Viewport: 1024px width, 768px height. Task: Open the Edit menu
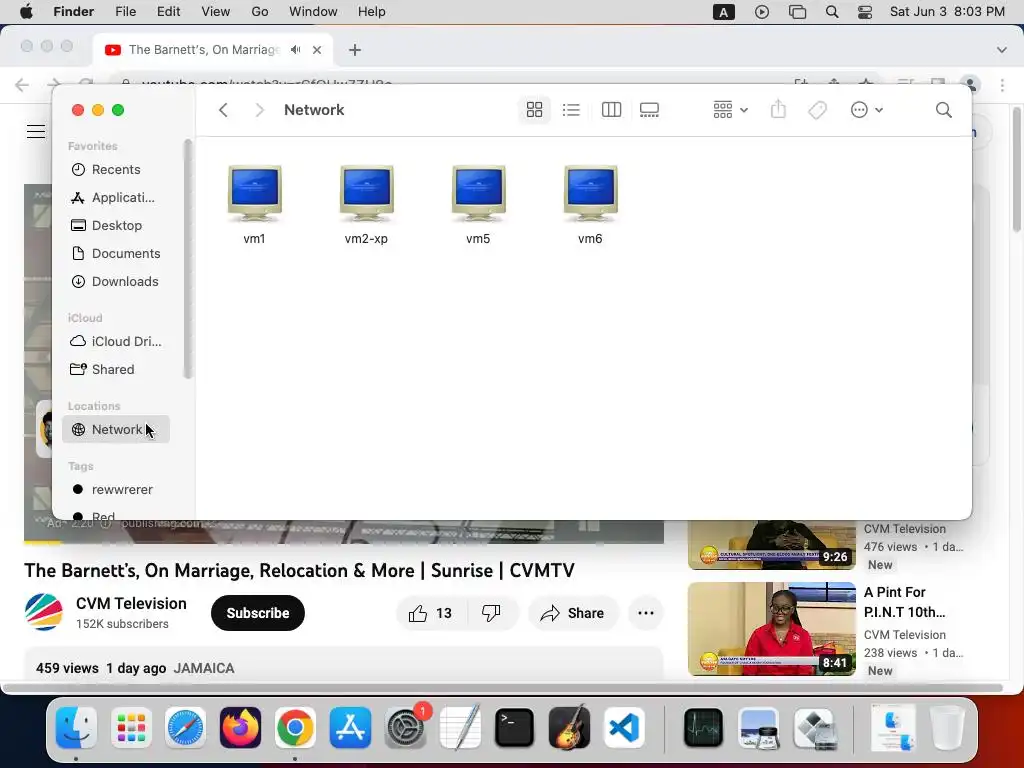(x=168, y=11)
